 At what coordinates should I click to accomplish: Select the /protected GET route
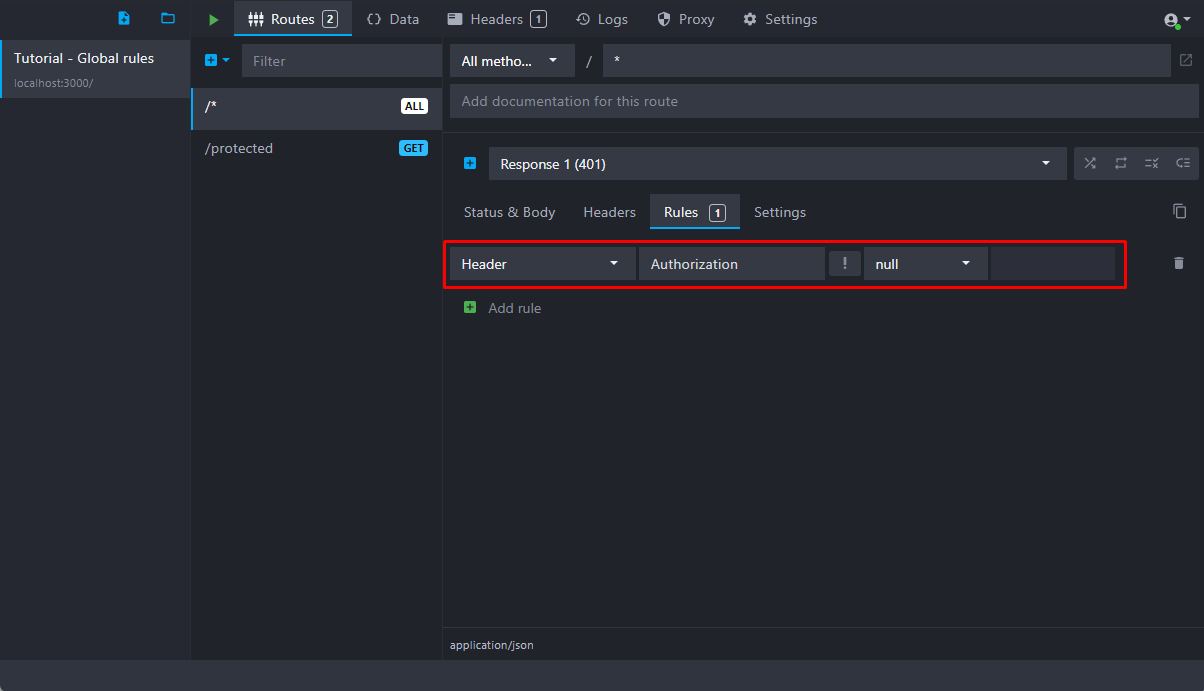tap(316, 148)
